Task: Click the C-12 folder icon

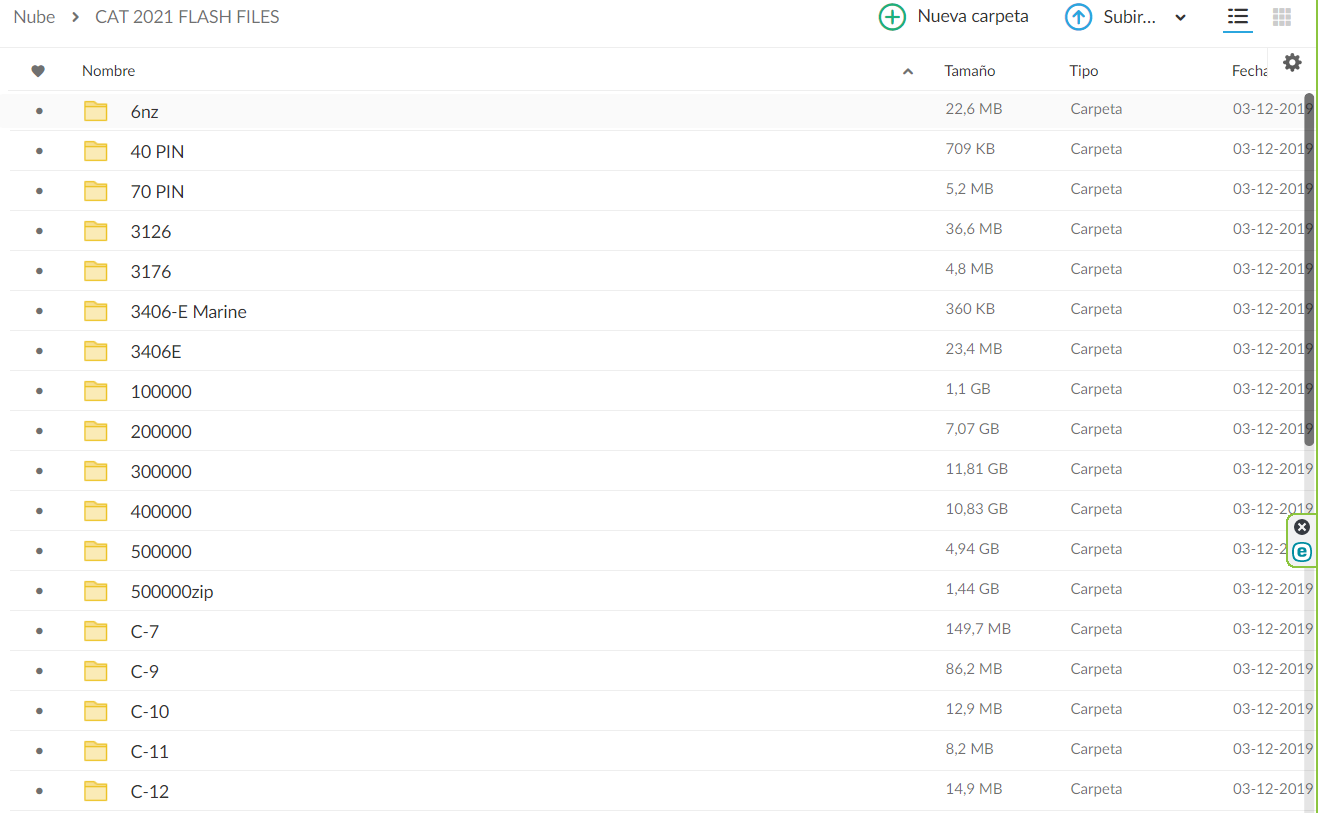Action: [96, 791]
